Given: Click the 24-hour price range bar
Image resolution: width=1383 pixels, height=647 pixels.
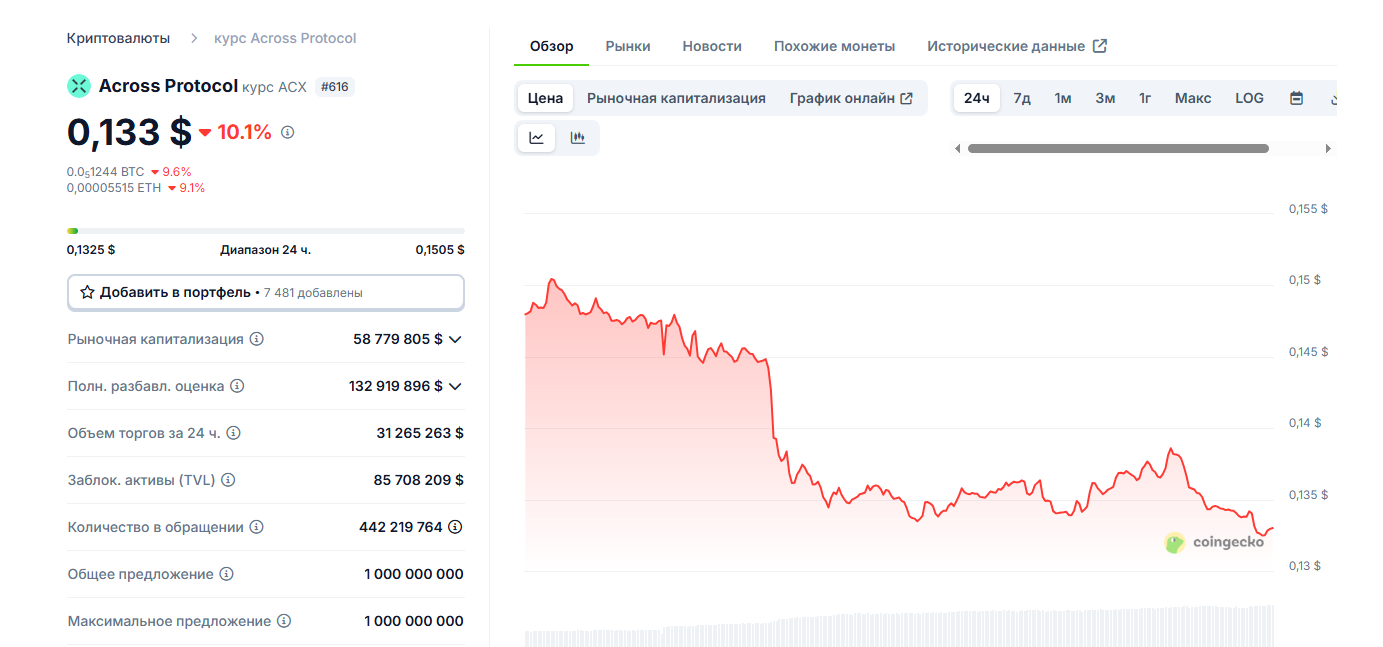Looking at the screenshot, I should pos(265,230).
